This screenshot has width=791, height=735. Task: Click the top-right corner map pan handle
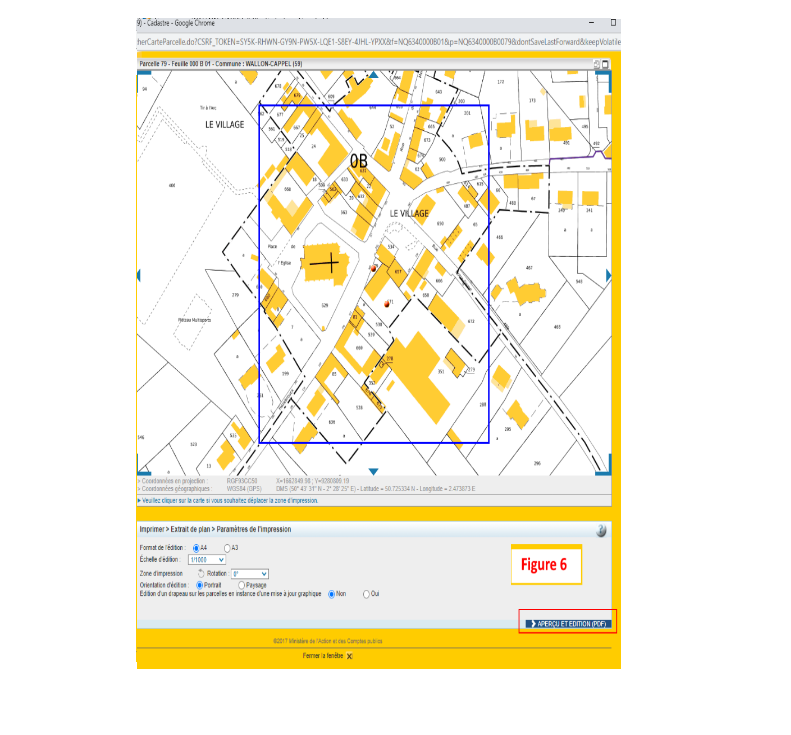pyautogui.click(x=604, y=80)
